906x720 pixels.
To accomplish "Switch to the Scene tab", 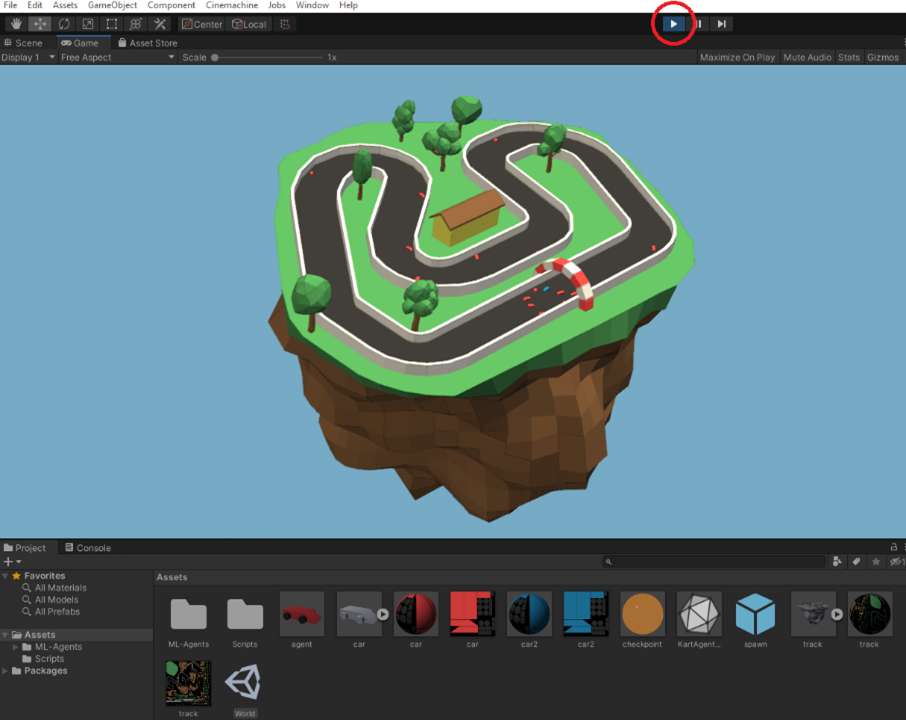I will tap(24, 43).
